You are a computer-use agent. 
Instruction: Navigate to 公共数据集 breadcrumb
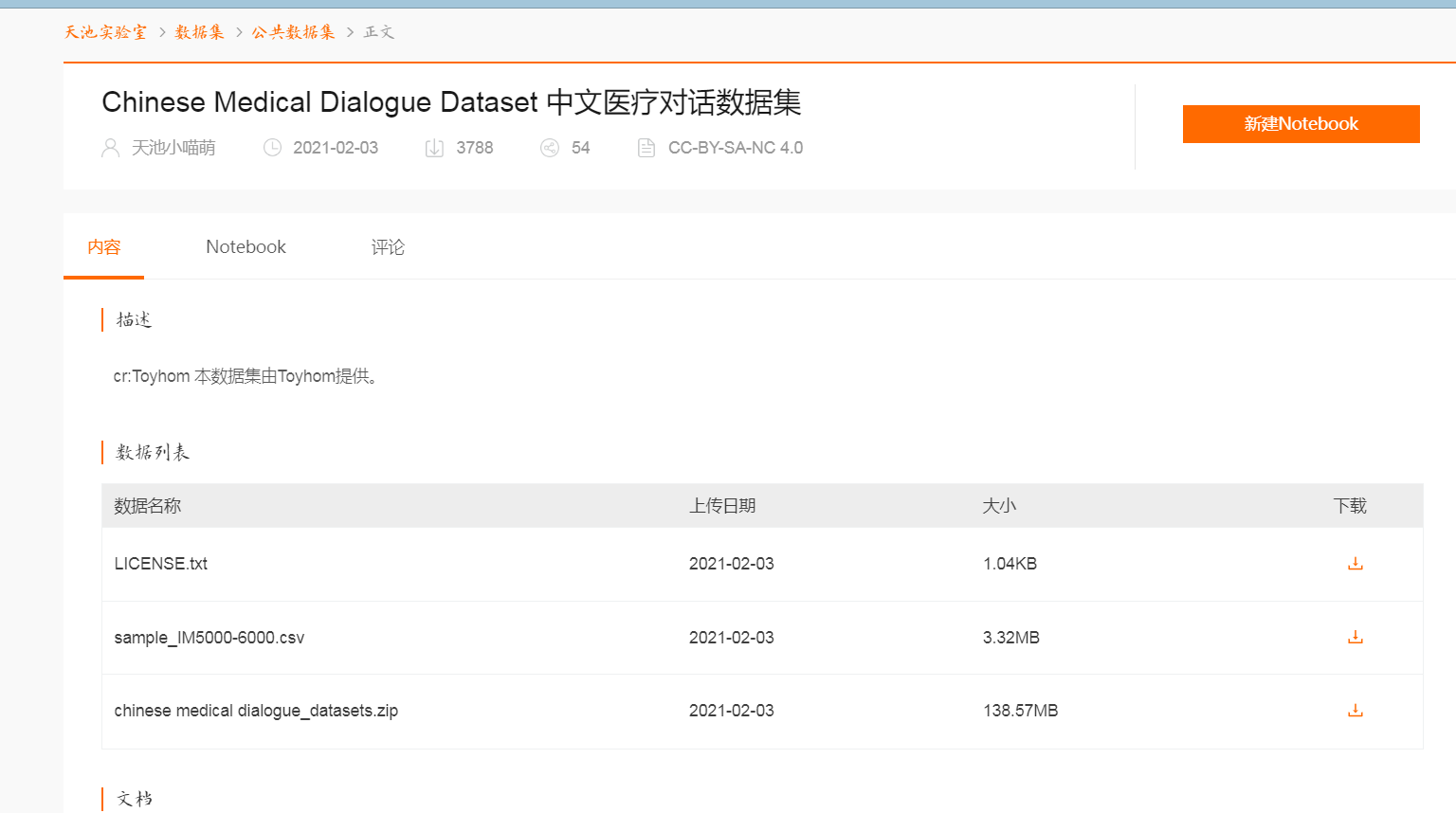click(x=293, y=32)
